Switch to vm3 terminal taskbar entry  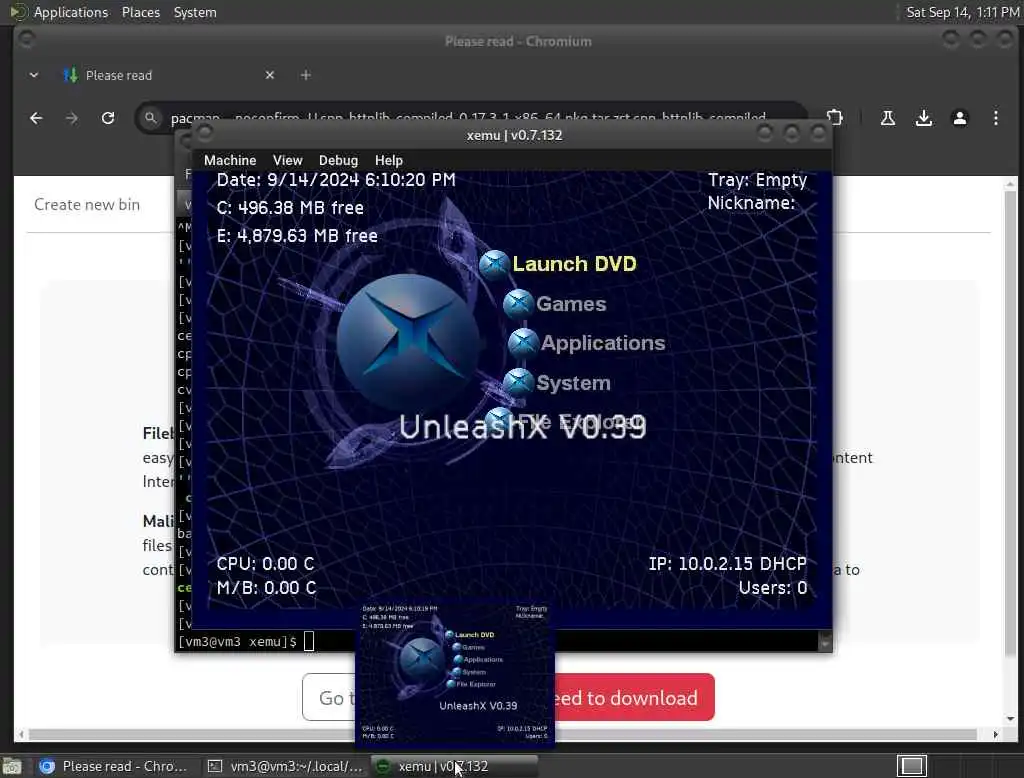283,766
